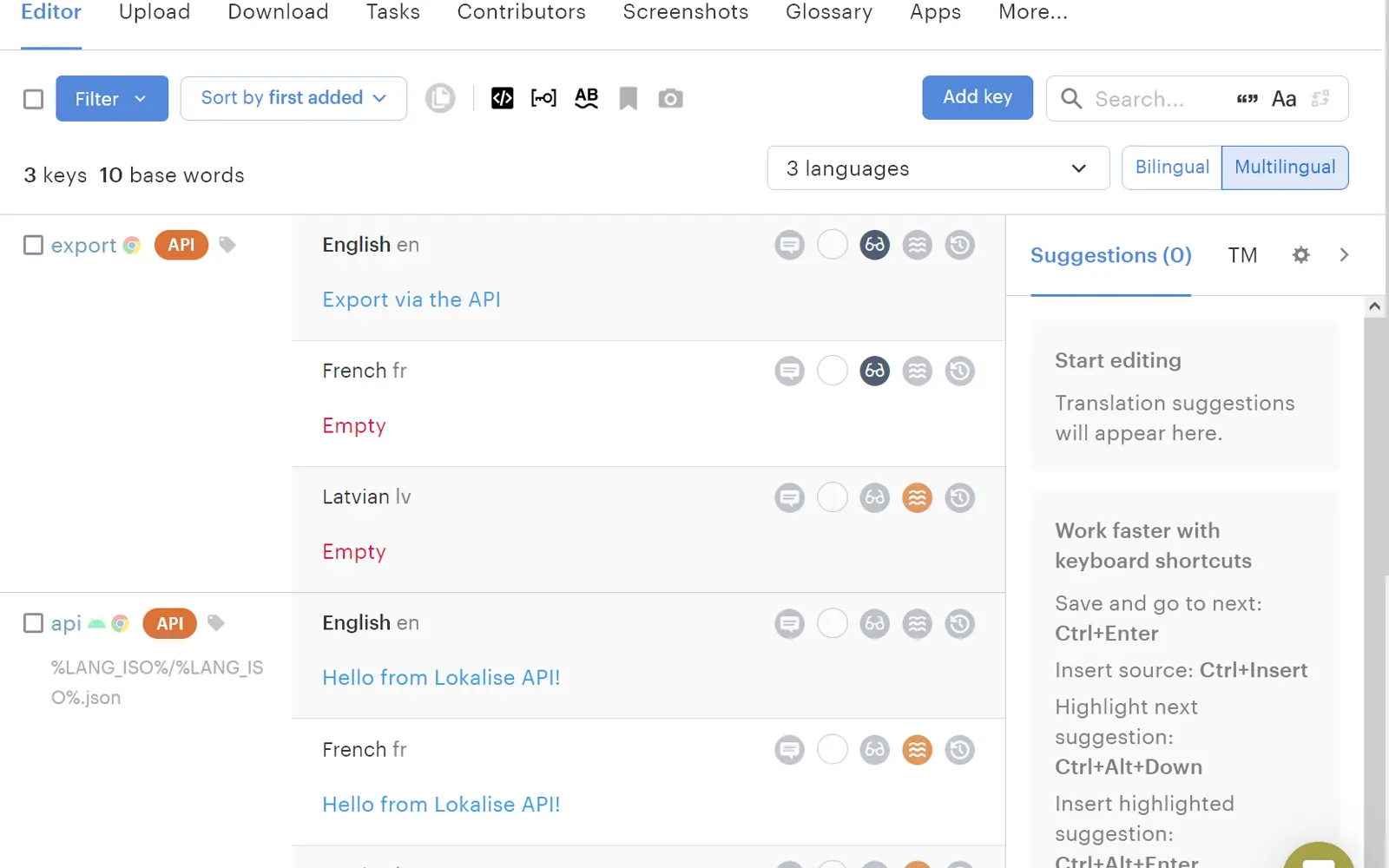The width and height of the screenshot is (1389, 868).
Task: Open history for api French translation
Action: point(960,750)
